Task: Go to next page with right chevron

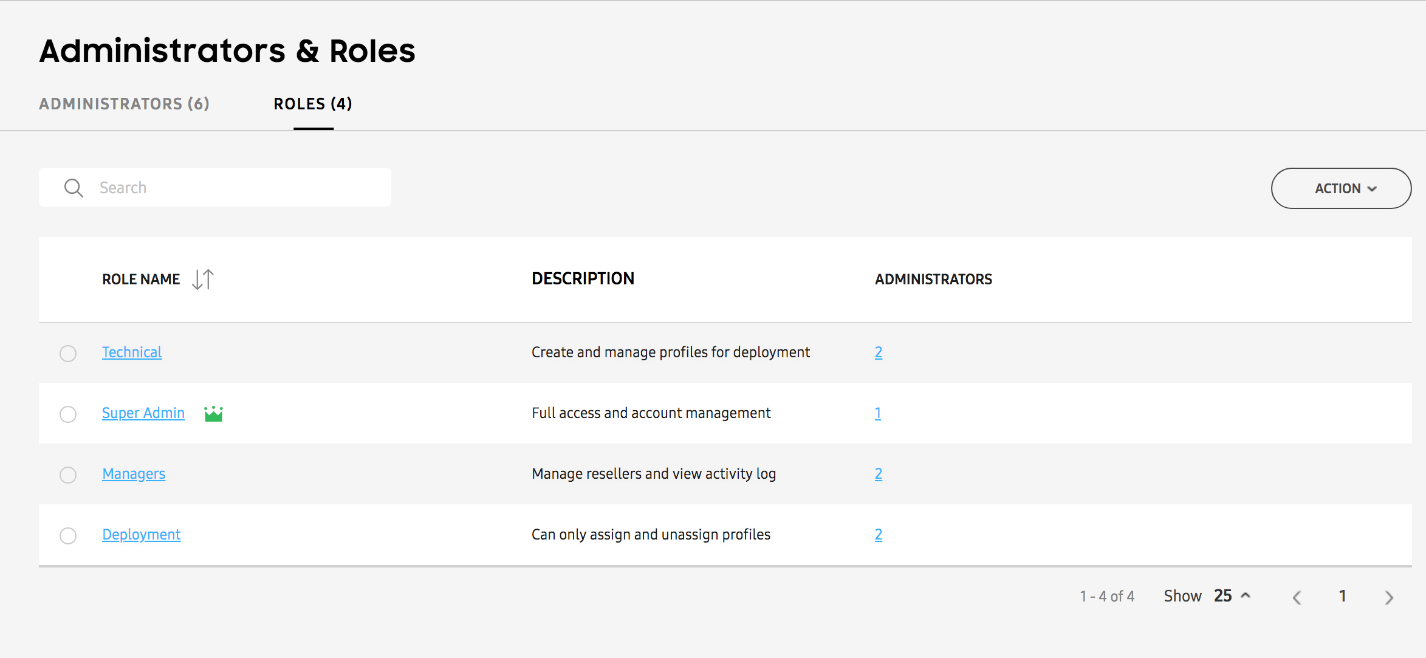Action: coord(1389,597)
